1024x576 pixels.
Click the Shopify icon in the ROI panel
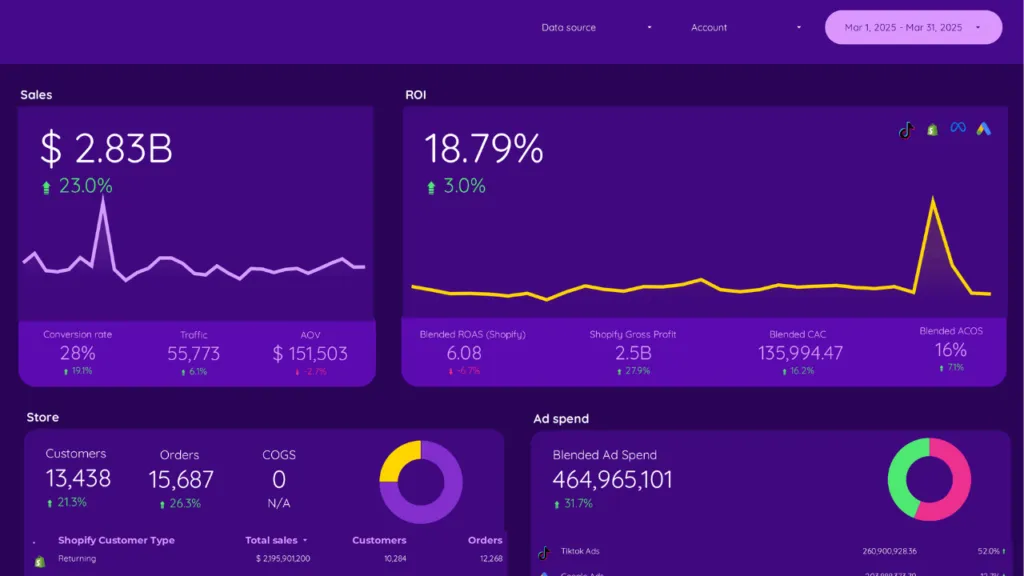tap(931, 129)
